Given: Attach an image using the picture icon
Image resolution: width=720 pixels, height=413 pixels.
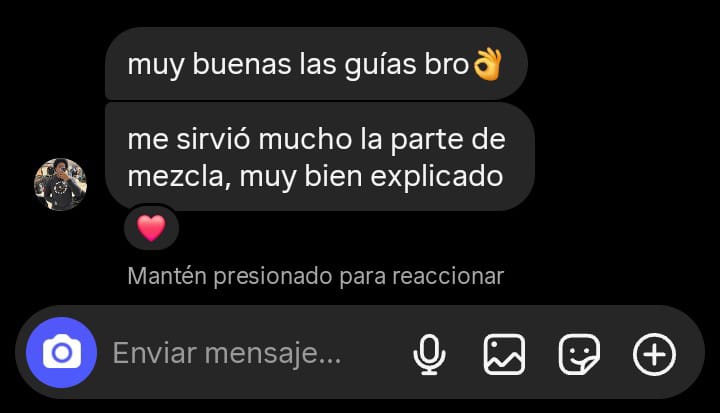Looking at the screenshot, I should pos(504,354).
